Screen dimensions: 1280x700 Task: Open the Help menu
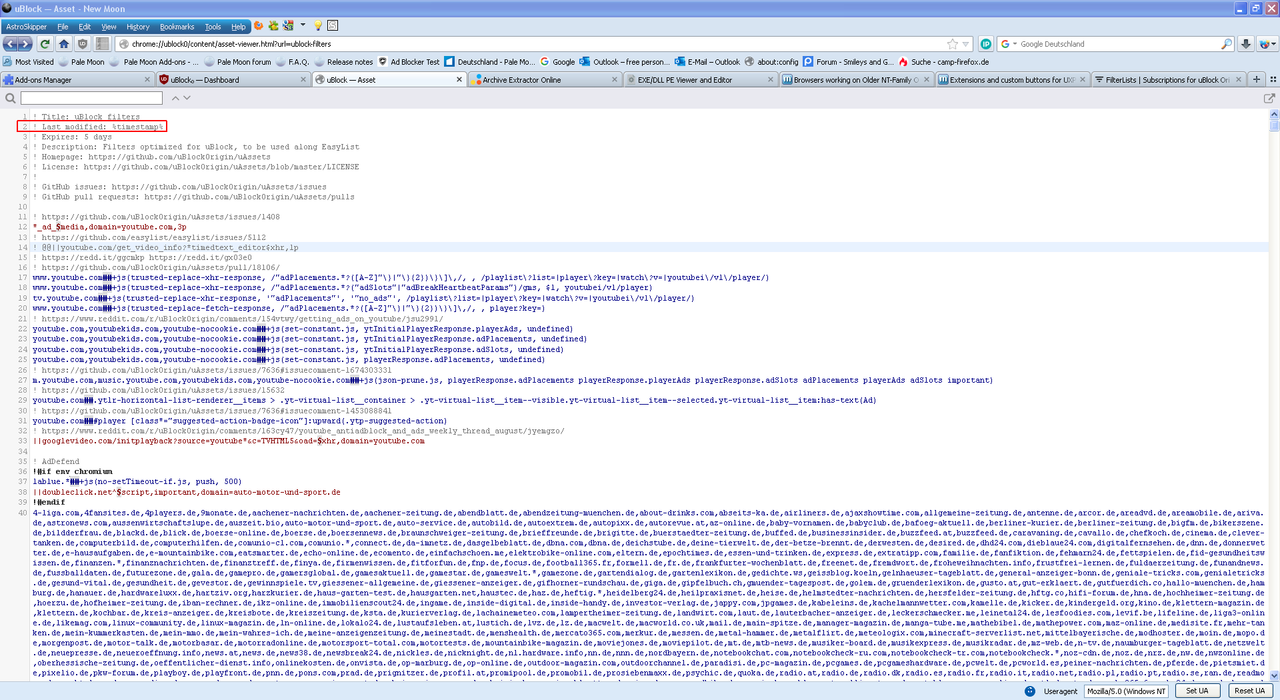point(238,26)
